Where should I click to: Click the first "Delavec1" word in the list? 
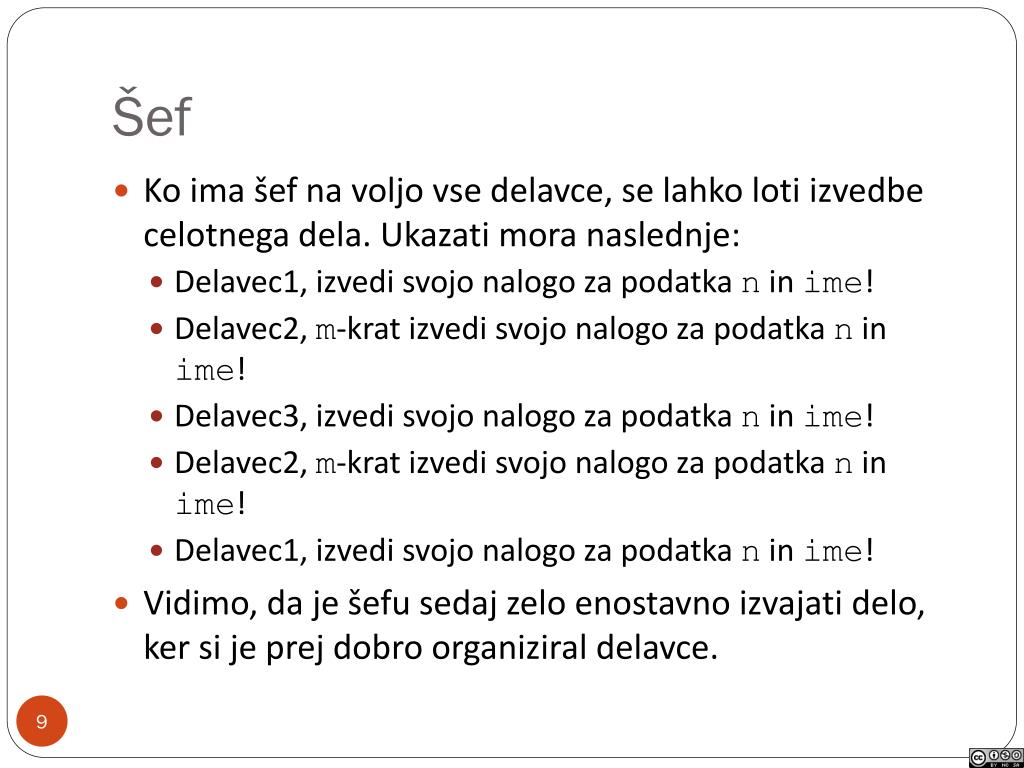pos(237,283)
